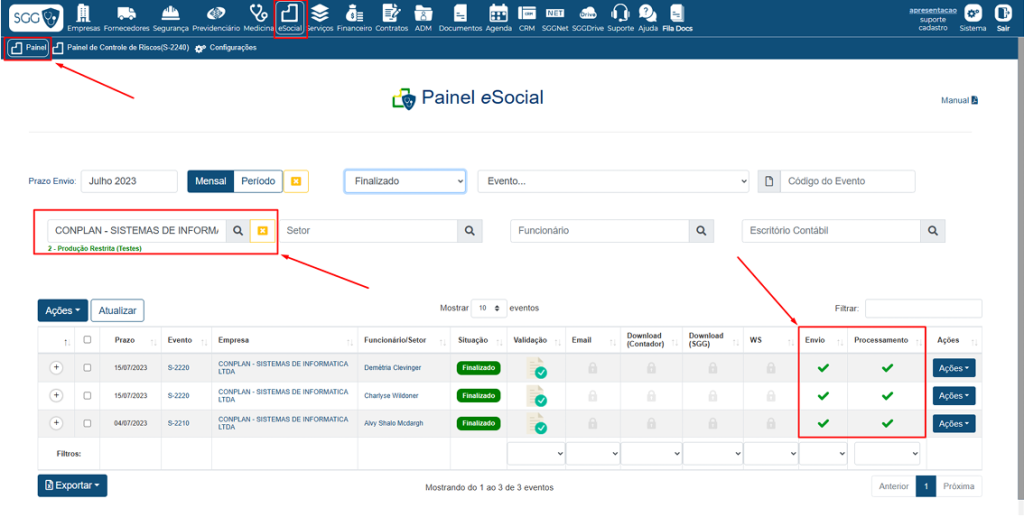The width and height of the screenshot is (1024, 517).
Task: Select the Mensal toggle option
Action: (x=210, y=181)
